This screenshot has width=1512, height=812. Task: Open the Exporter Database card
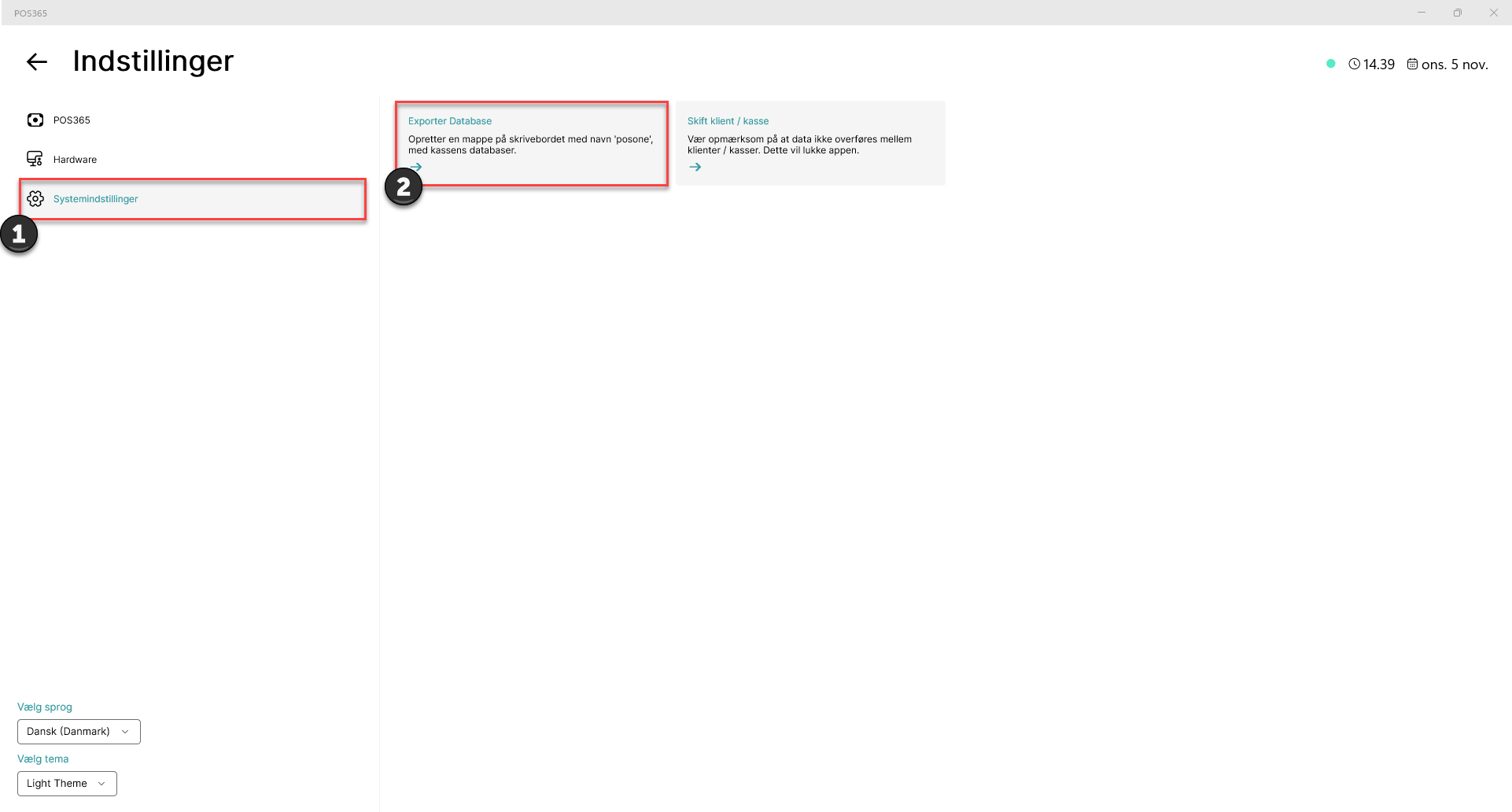tap(532, 143)
